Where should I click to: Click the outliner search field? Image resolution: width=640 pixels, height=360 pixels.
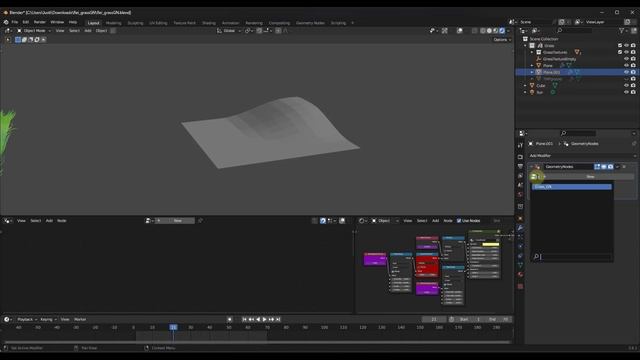(574, 31)
